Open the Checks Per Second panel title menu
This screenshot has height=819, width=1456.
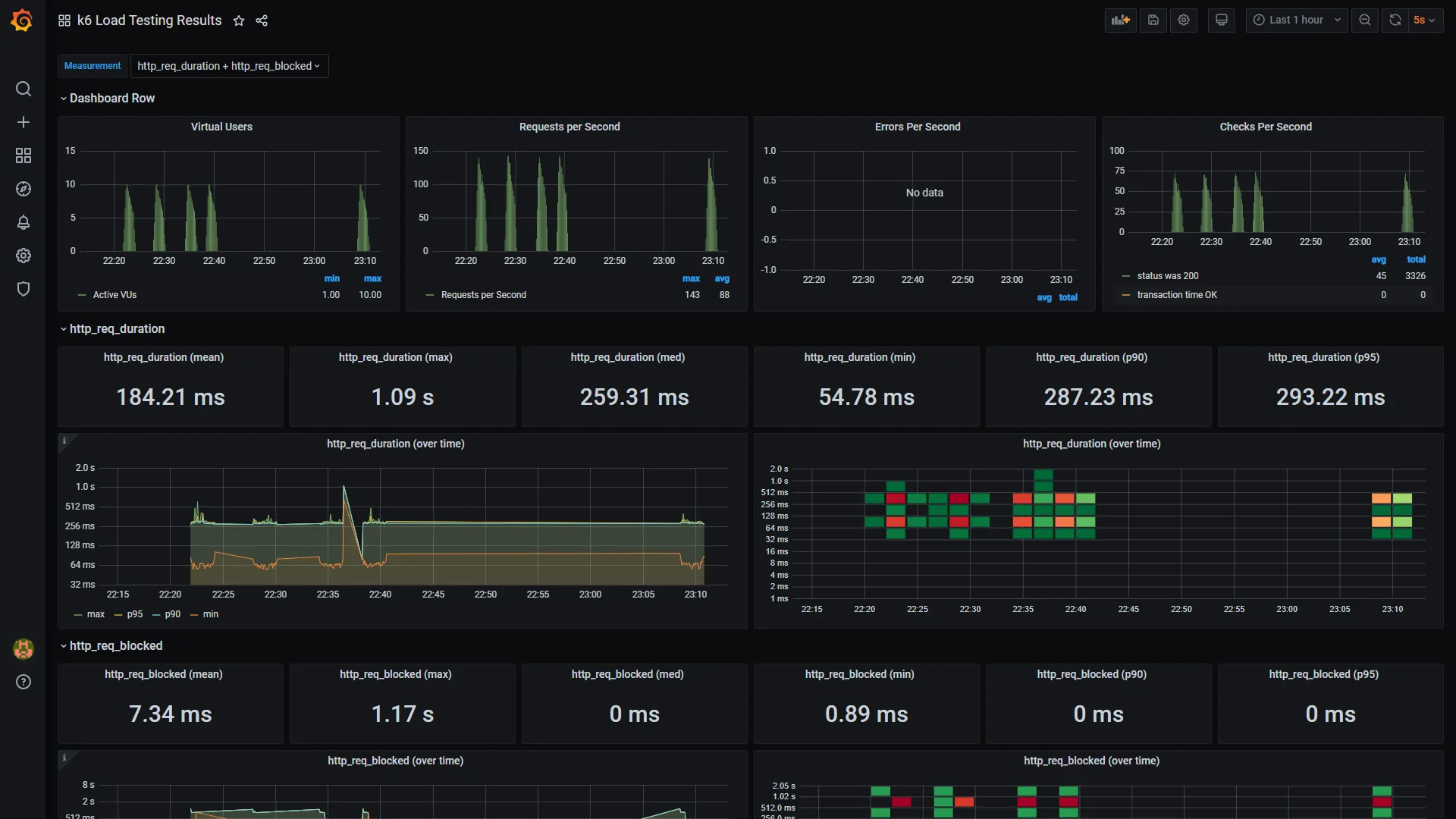1266,127
